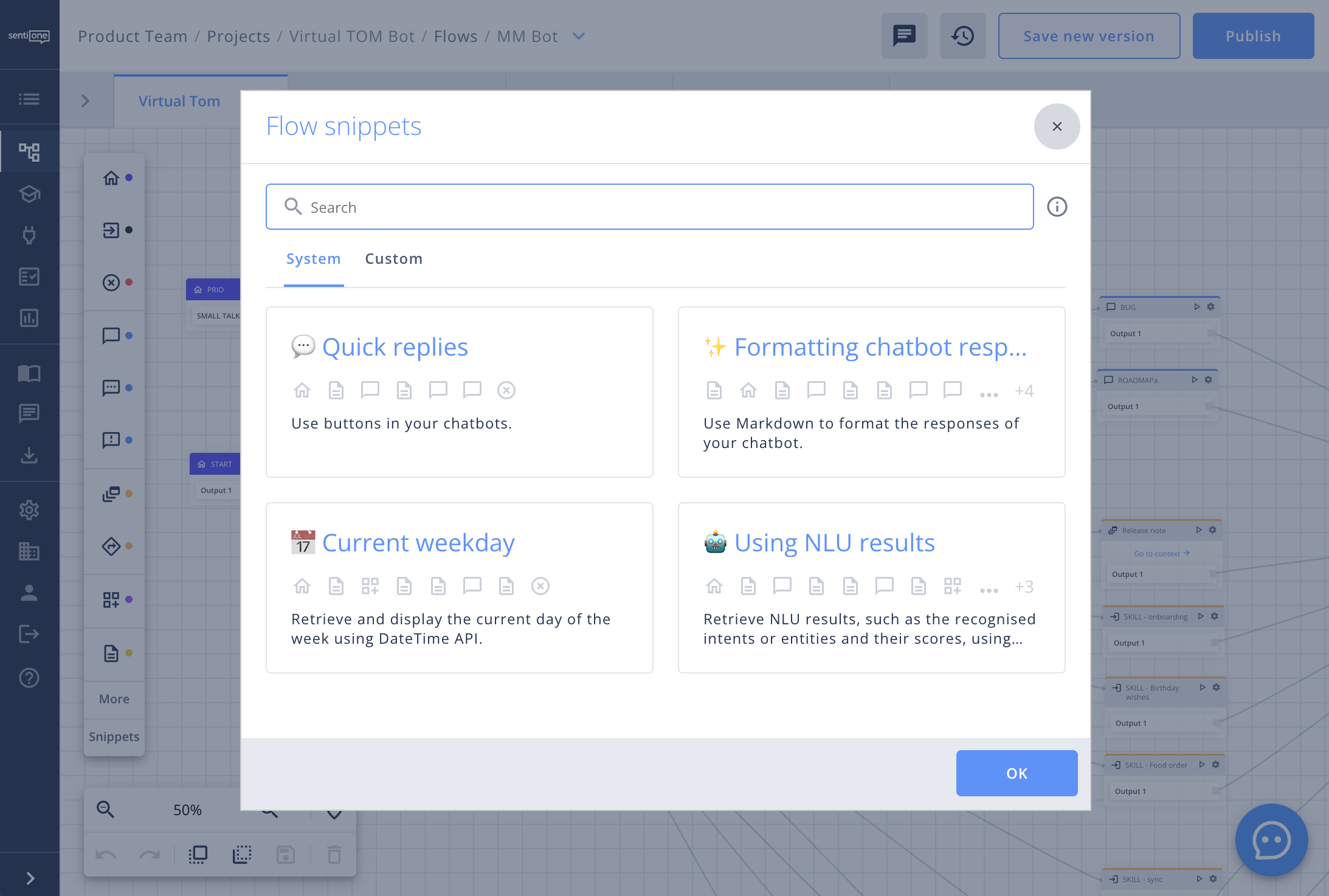Open the settings gear in left sidebar
Image resolution: width=1329 pixels, height=896 pixels.
(29, 509)
